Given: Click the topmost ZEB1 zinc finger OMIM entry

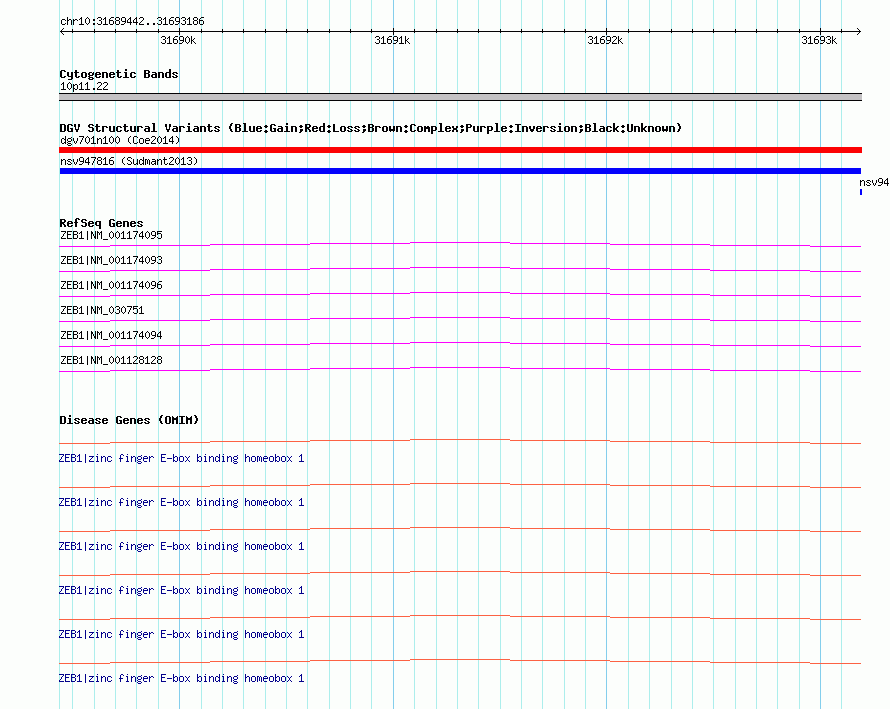Looking at the screenshot, I should coord(181,458).
